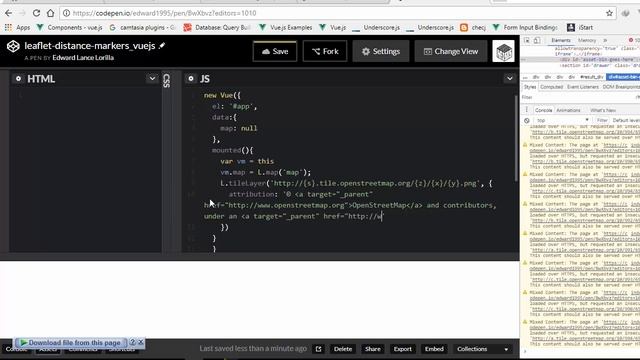Open the collapsed CSS editor panel

pyautogui.click(x=167, y=80)
